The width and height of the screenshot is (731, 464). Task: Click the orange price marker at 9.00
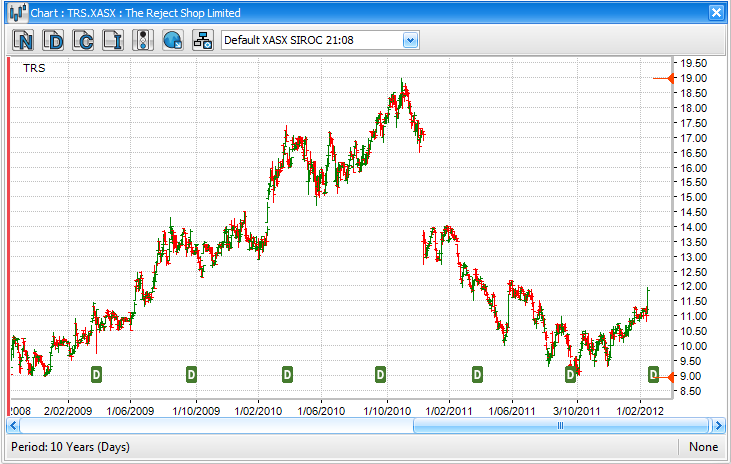[668, 377]
